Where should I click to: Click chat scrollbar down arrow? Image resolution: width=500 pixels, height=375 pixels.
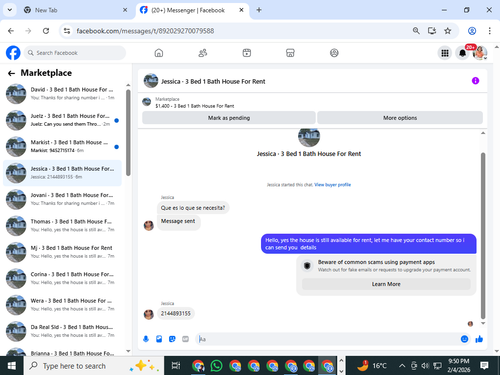[483, 323]
